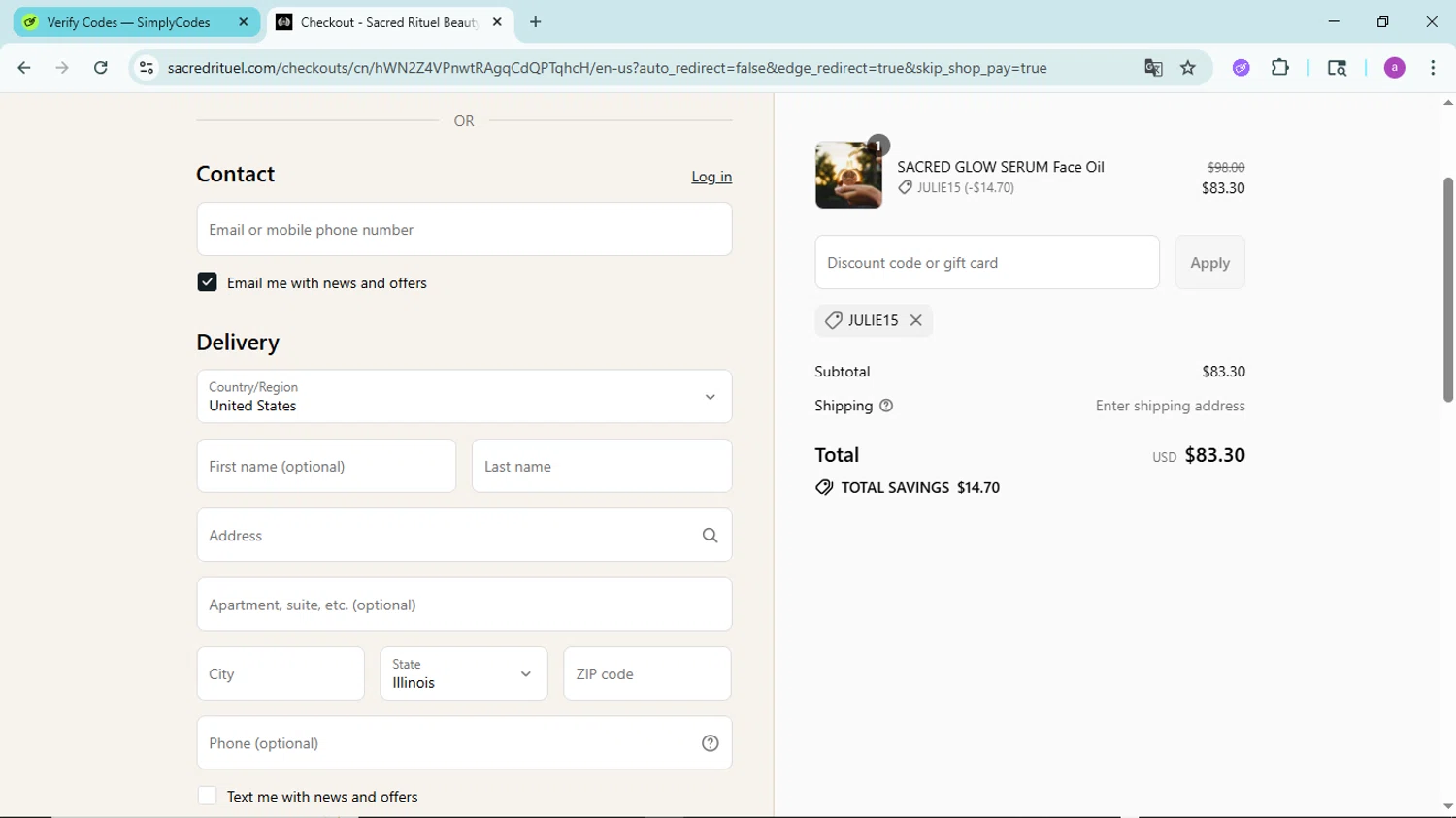This screenshot has width=1456, height=818.
Task: Click the Apartment, suite field
Action: pos(464,605)
